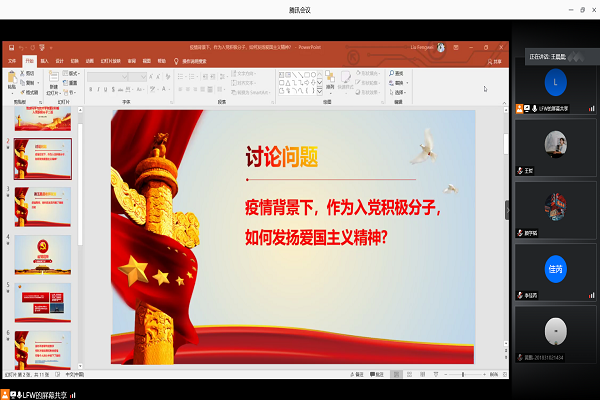Open the Insert (插入) ribbon tab
The width and height of the screenshot is (600, 400).
pyautogui.click(x=43, y=61)
